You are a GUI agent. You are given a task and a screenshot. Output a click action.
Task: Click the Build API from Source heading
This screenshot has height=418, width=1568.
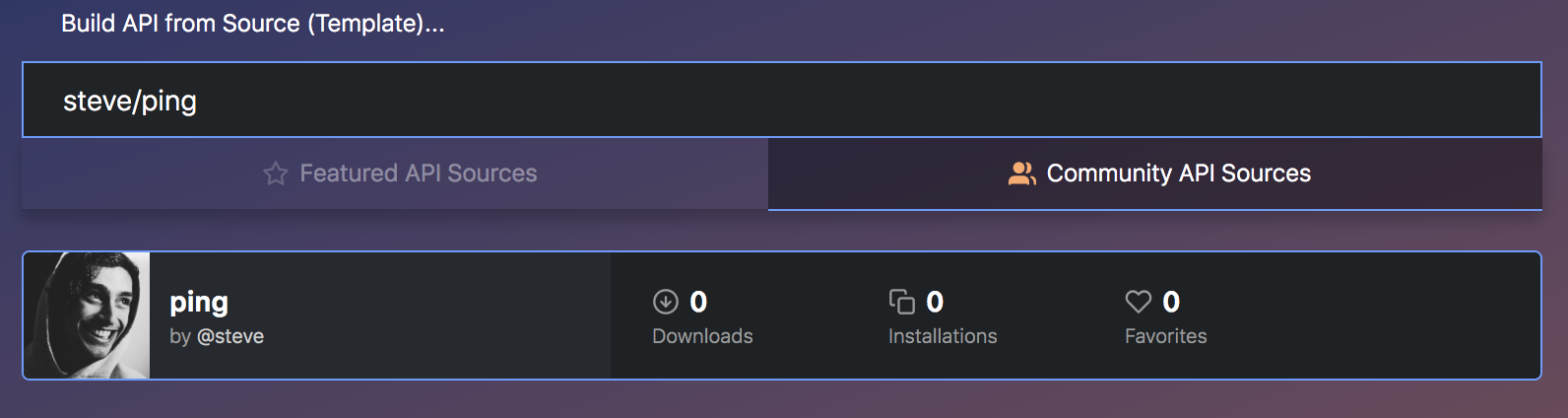pos(253,24)
